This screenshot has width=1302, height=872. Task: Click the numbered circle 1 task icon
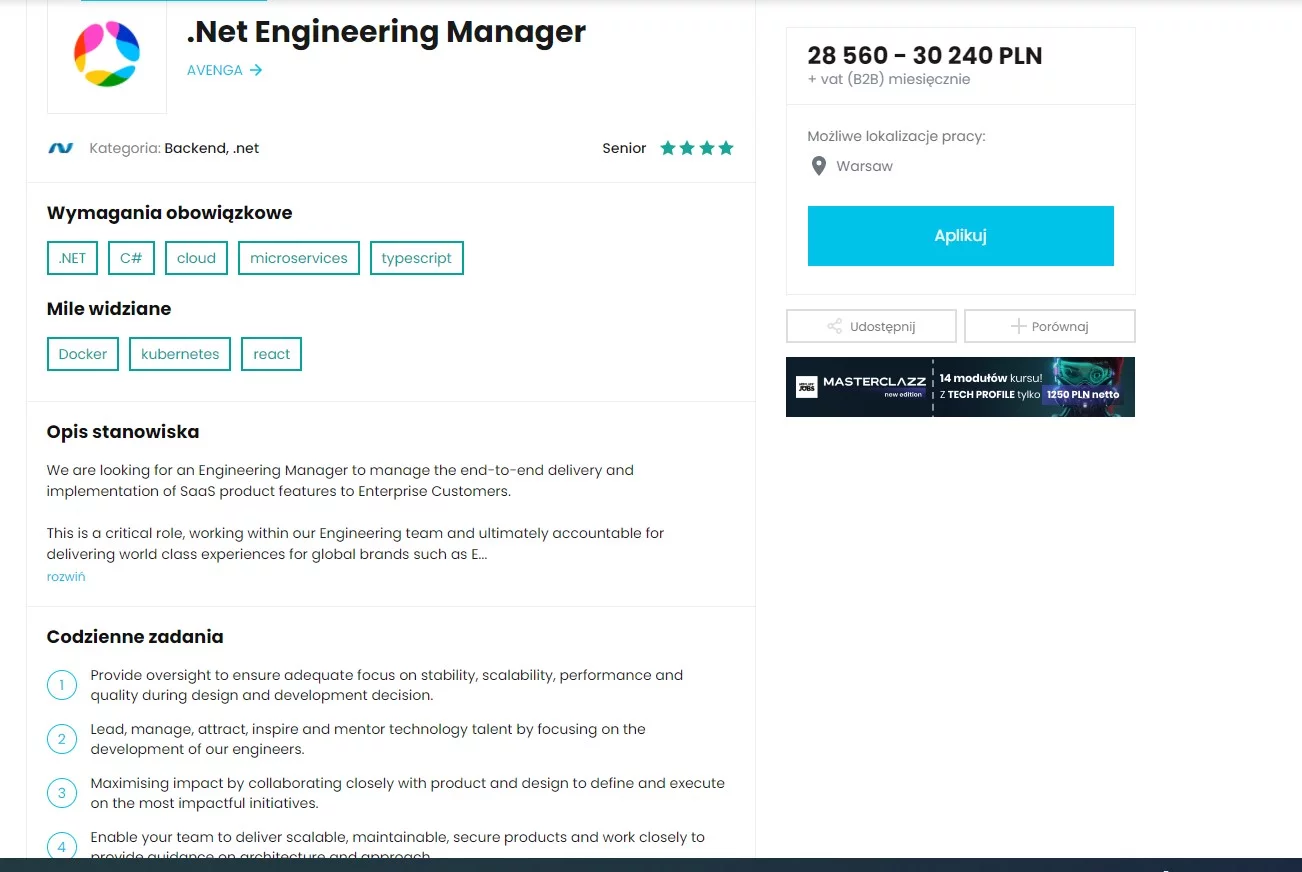pos(61,685)
